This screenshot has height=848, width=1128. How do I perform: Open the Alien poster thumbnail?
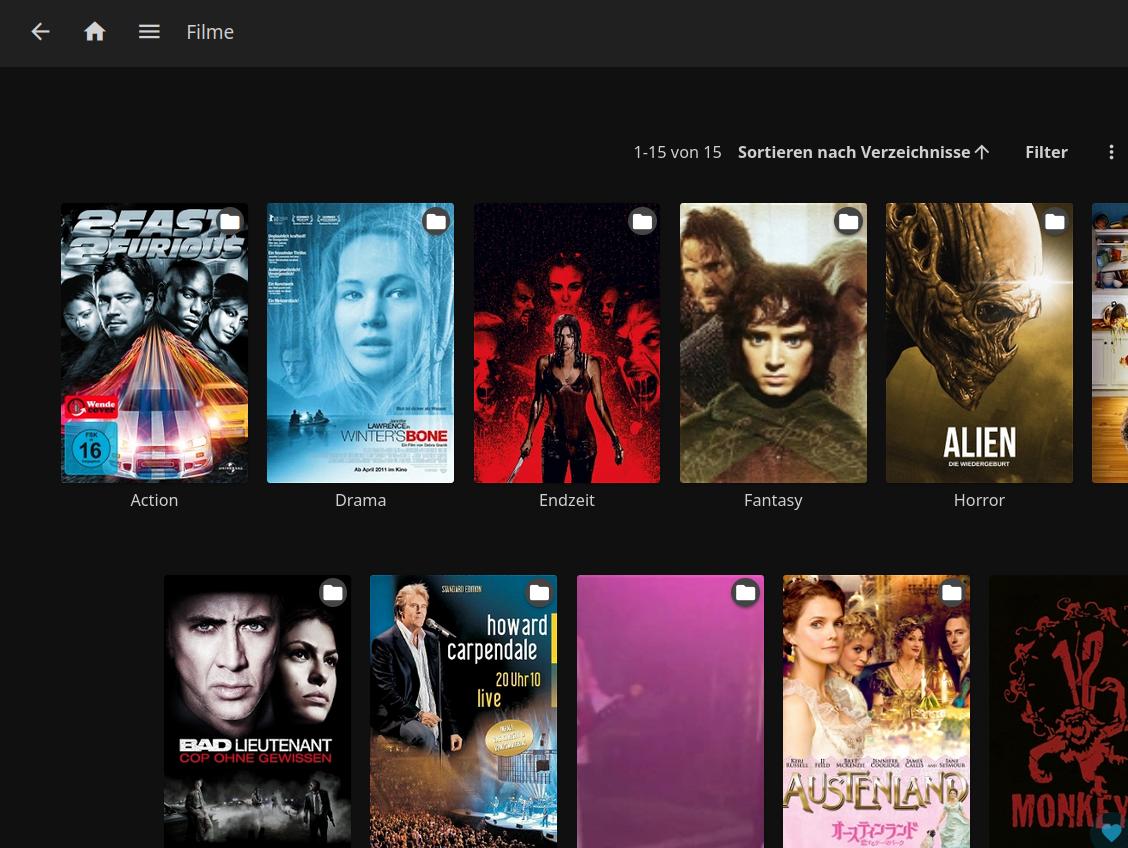979,343
